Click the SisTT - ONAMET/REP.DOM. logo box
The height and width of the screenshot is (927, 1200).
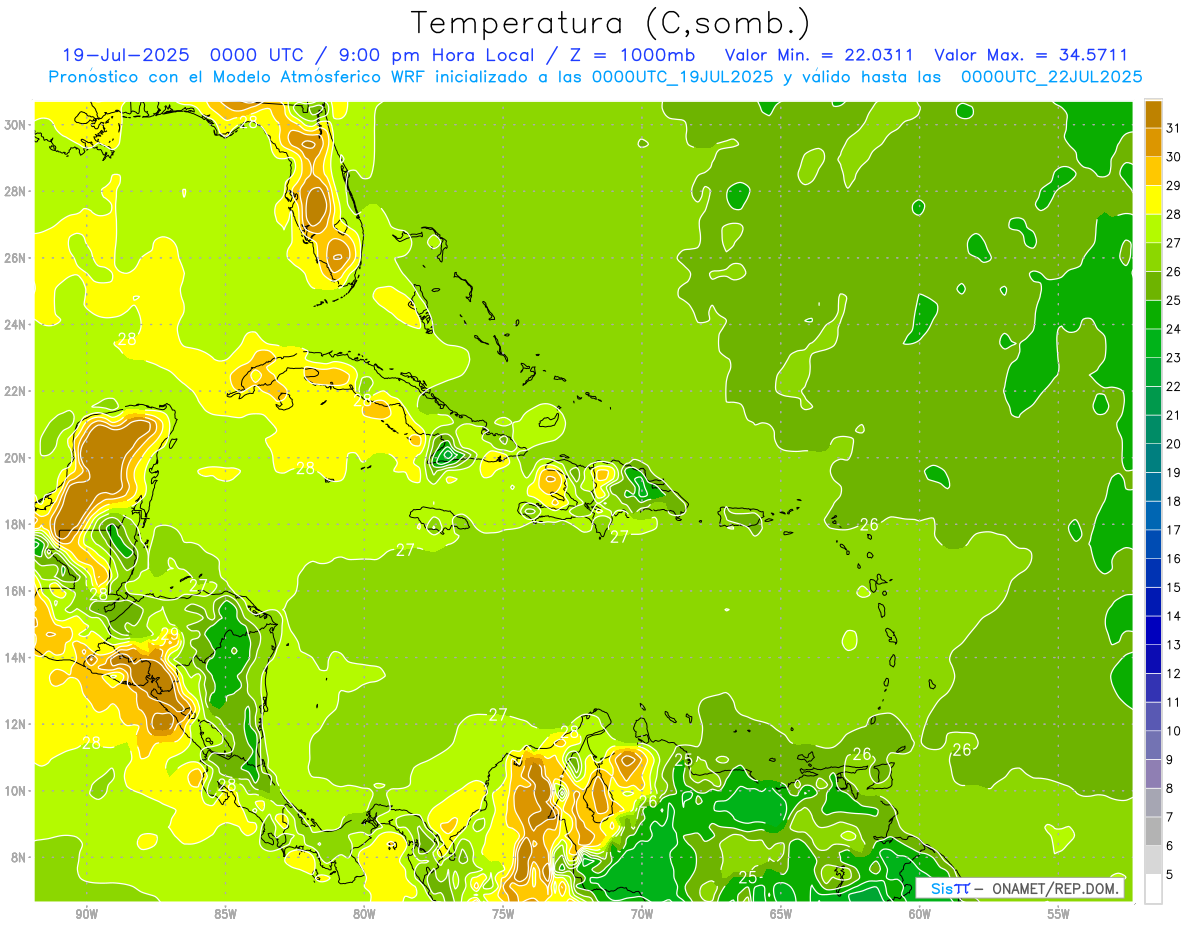click(1021, 888)
